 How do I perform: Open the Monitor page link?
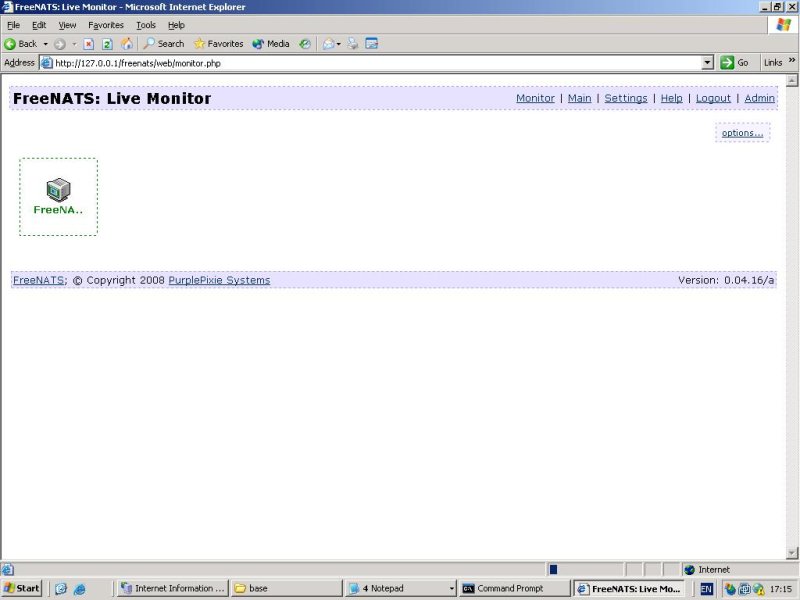coord(535,98)
